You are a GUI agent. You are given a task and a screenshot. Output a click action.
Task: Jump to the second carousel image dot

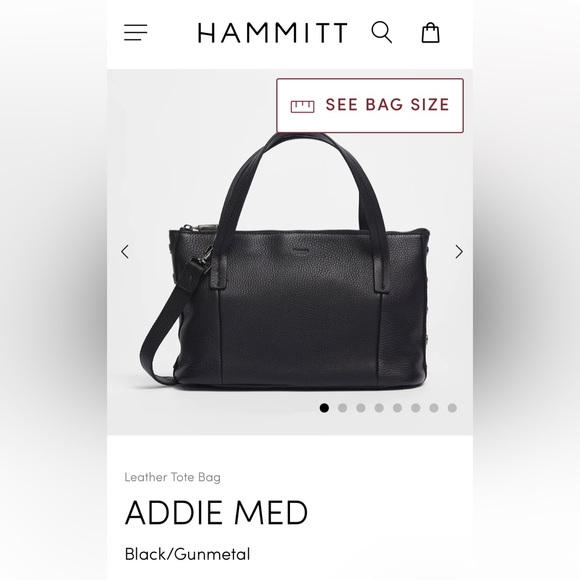(343, 408)
